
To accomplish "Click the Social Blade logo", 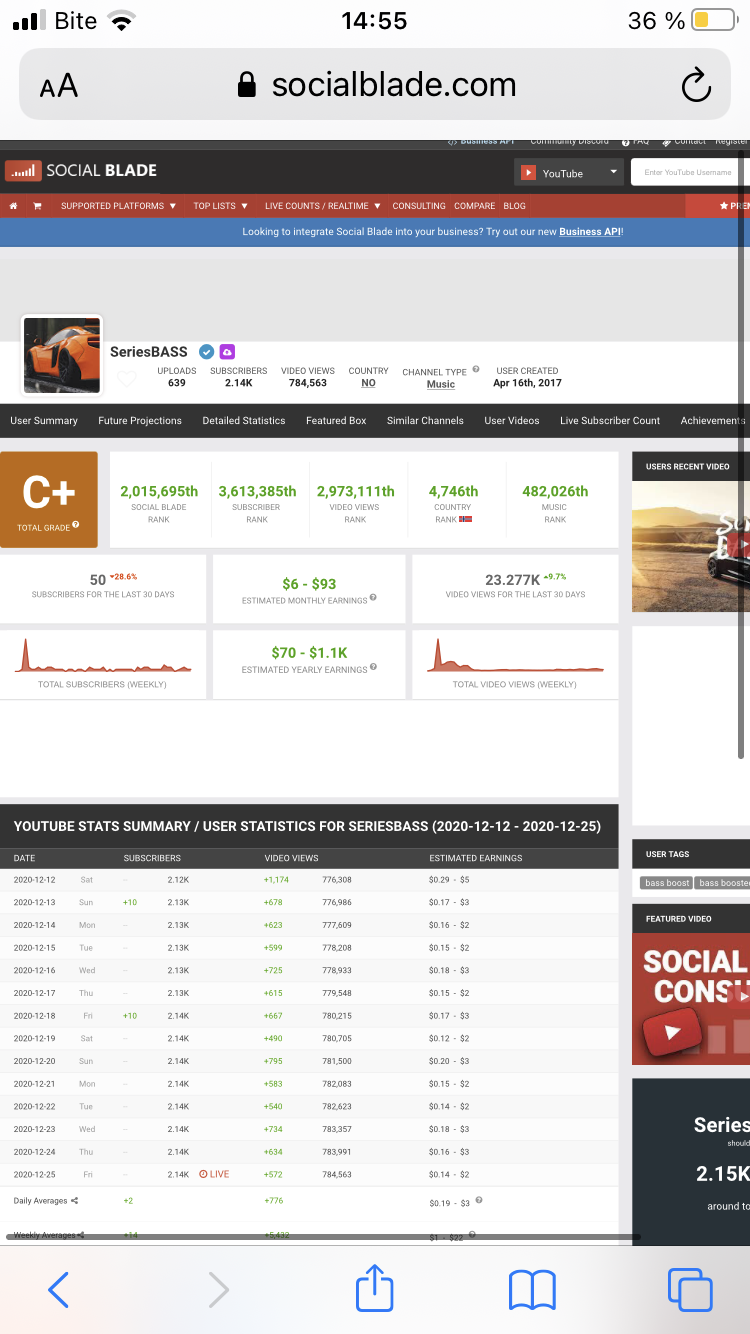I will [x=81, y=170].
